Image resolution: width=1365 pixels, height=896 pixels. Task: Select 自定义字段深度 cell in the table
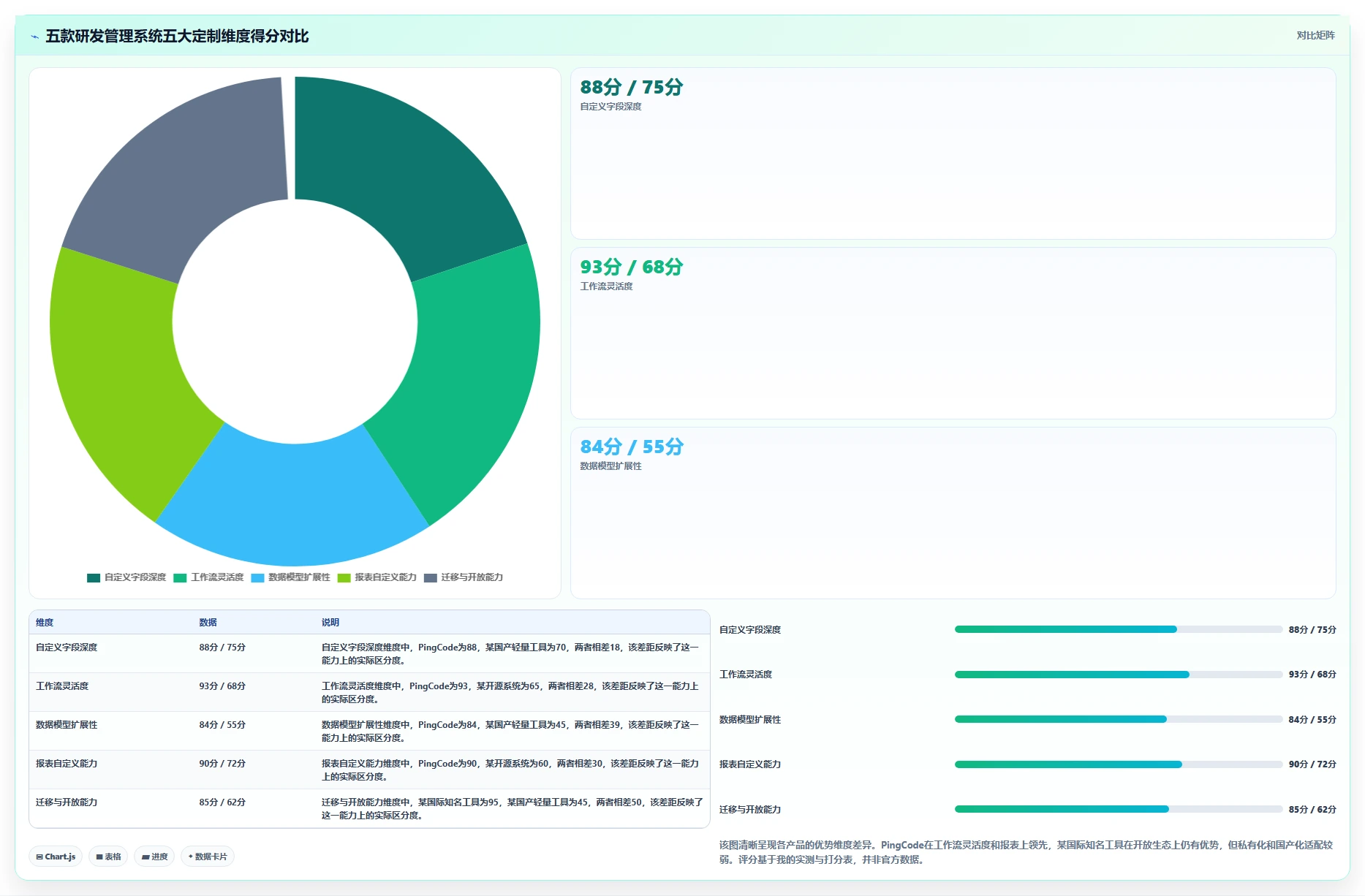pos(67,648)
